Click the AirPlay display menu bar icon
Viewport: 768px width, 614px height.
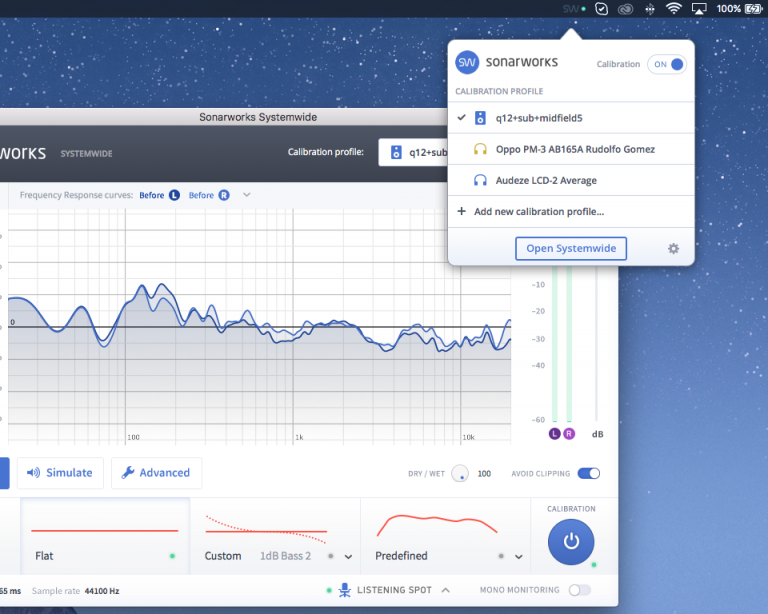(698, 9)
